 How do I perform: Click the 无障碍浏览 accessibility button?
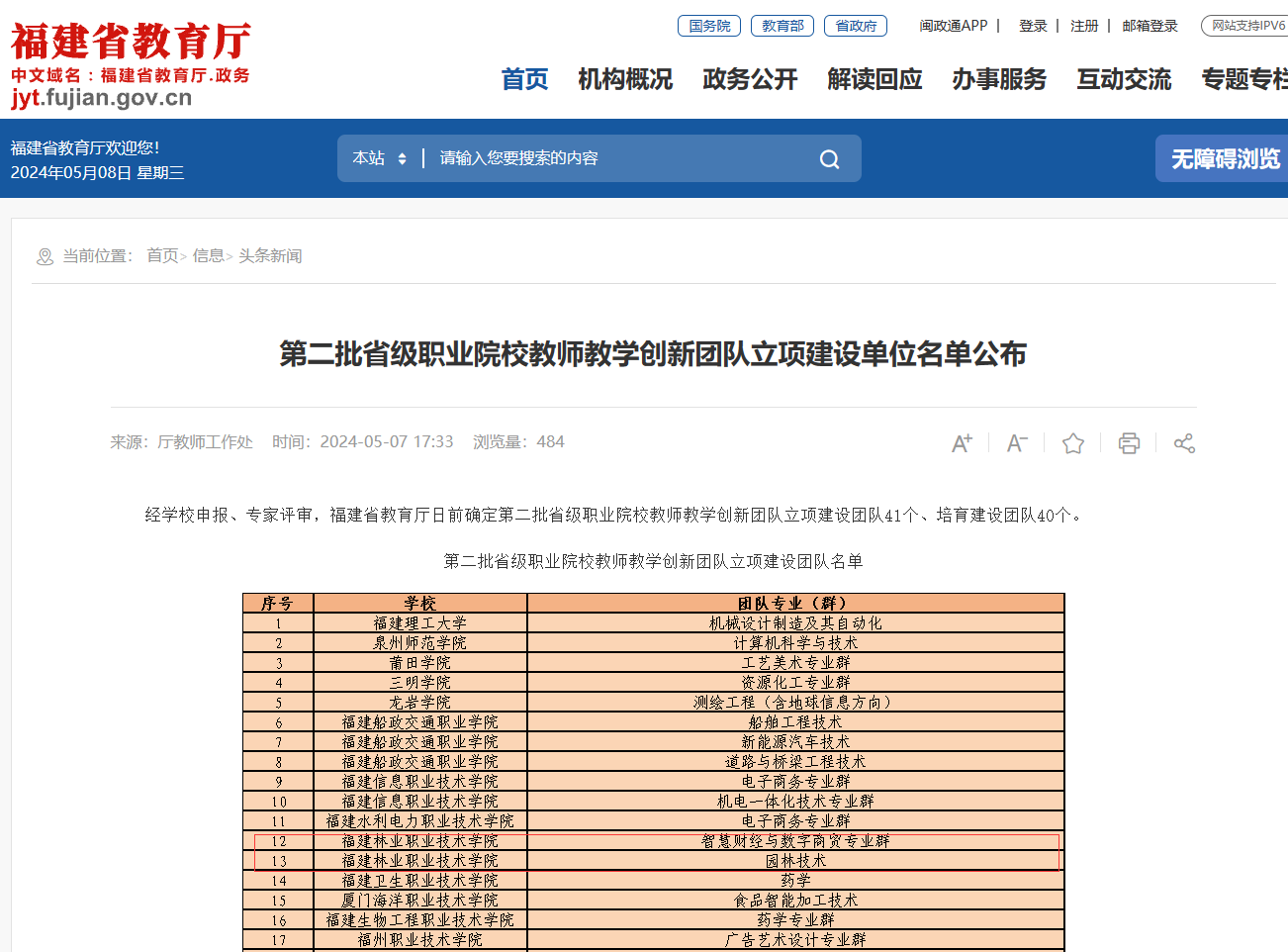pos(1225,159)
